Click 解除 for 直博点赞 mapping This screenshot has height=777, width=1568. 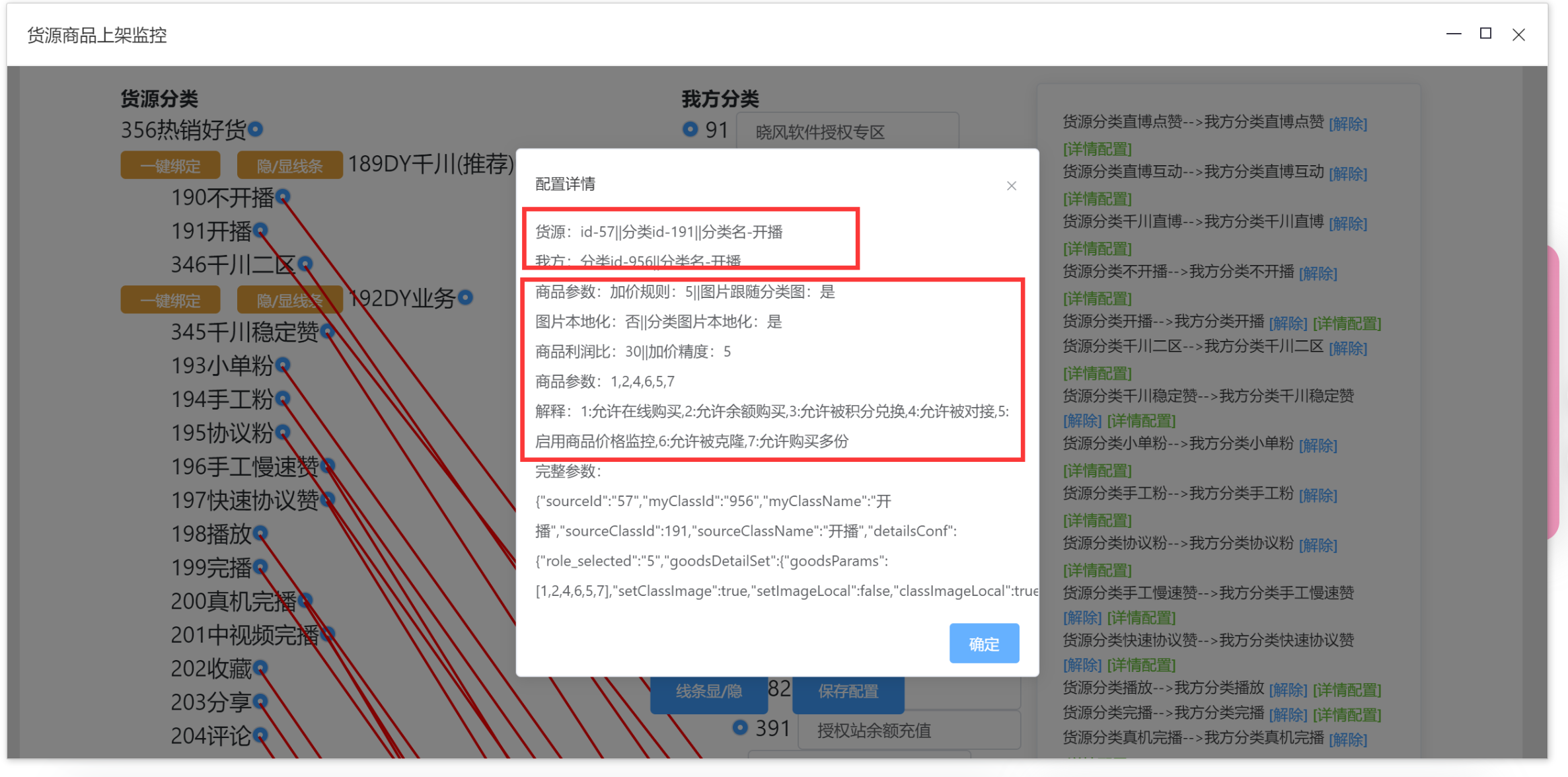[x=1347, y=124]
